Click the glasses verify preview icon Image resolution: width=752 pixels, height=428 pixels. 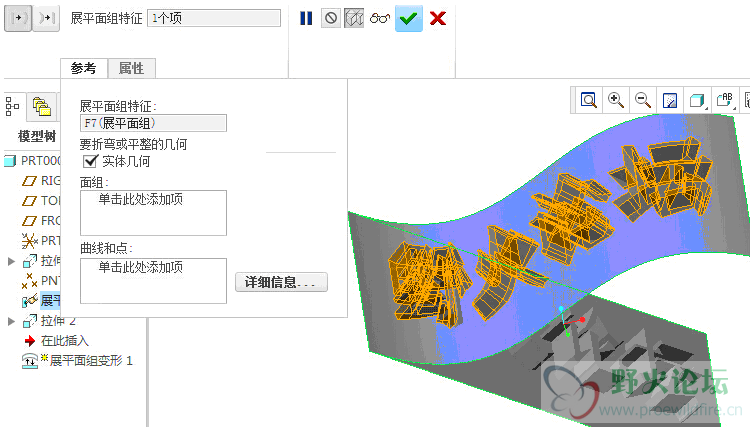[380, 19]
